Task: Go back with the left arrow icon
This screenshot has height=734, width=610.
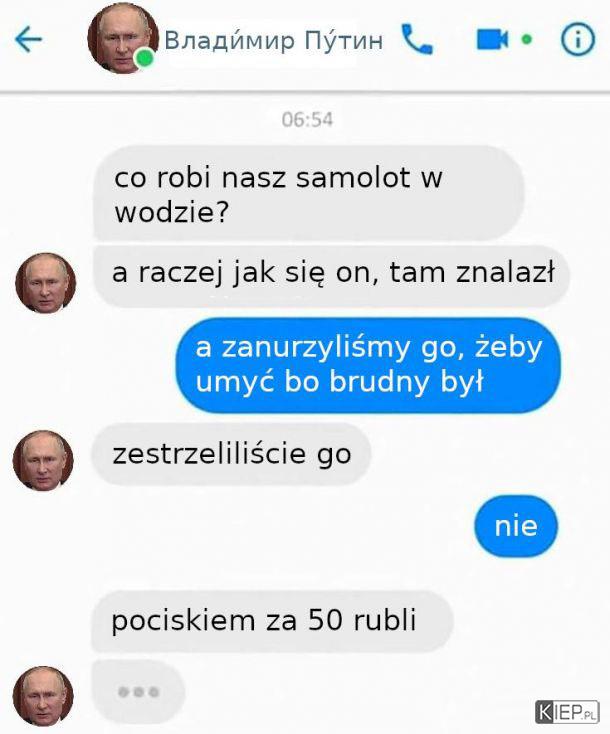Action: pyautogui.click(x=29, y=39)
